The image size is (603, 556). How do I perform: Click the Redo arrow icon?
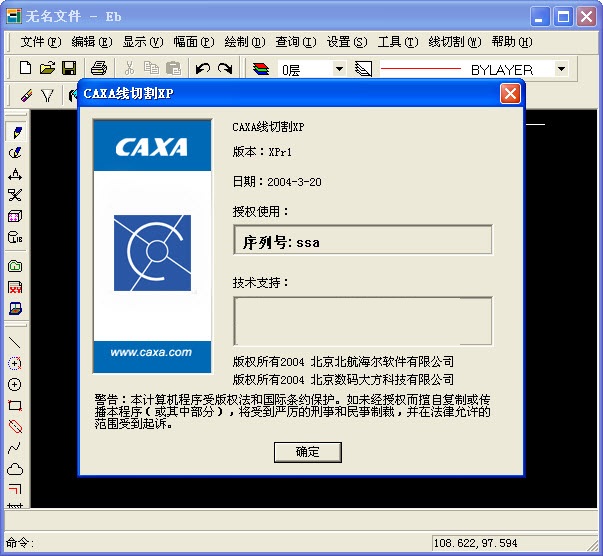point(225,68)
